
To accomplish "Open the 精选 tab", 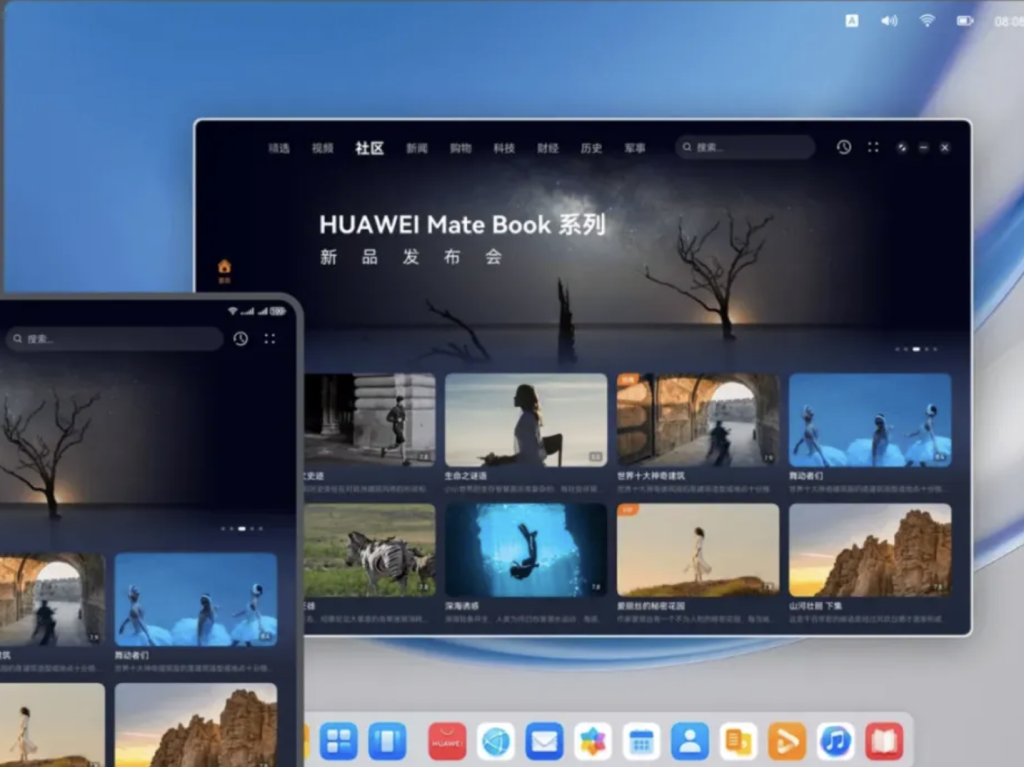I will tap(279, 148).
